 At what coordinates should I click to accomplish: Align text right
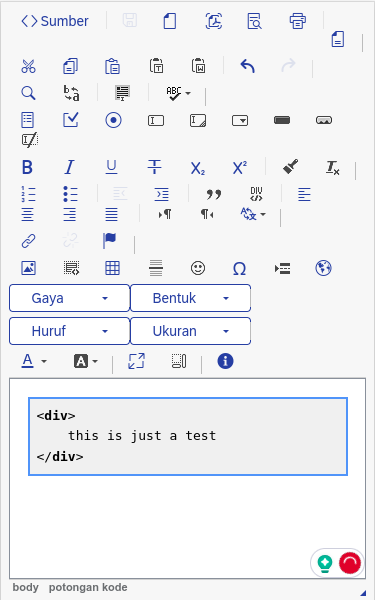point(70,214)
